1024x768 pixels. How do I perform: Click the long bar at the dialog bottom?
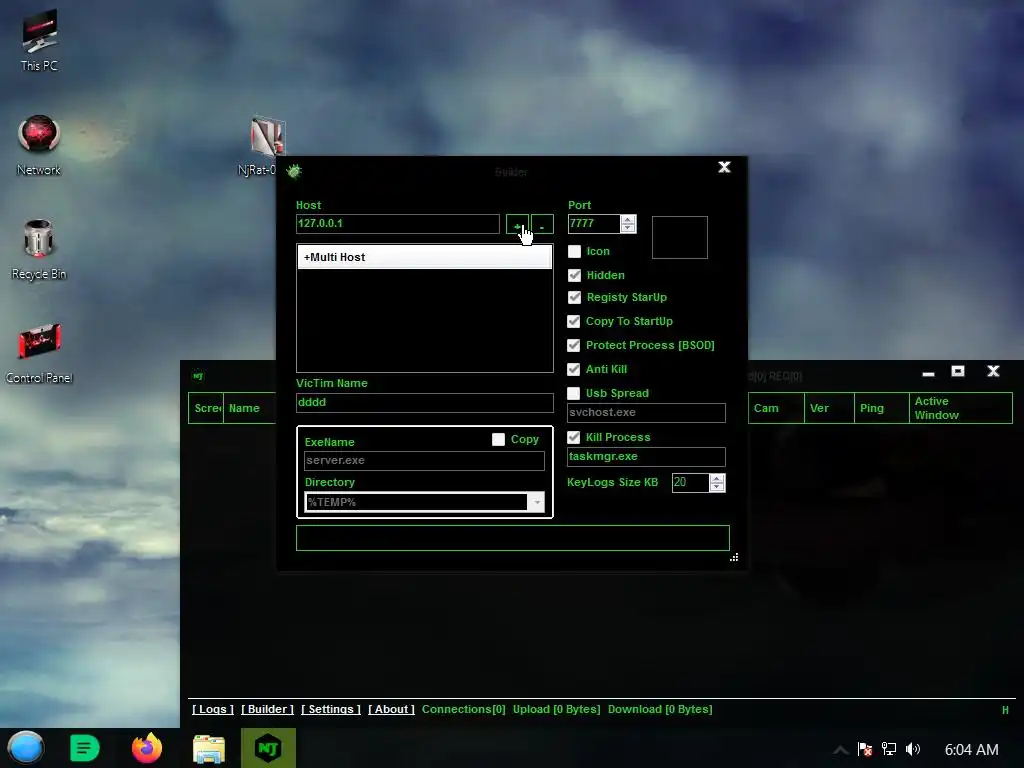[x=513, y=538]
